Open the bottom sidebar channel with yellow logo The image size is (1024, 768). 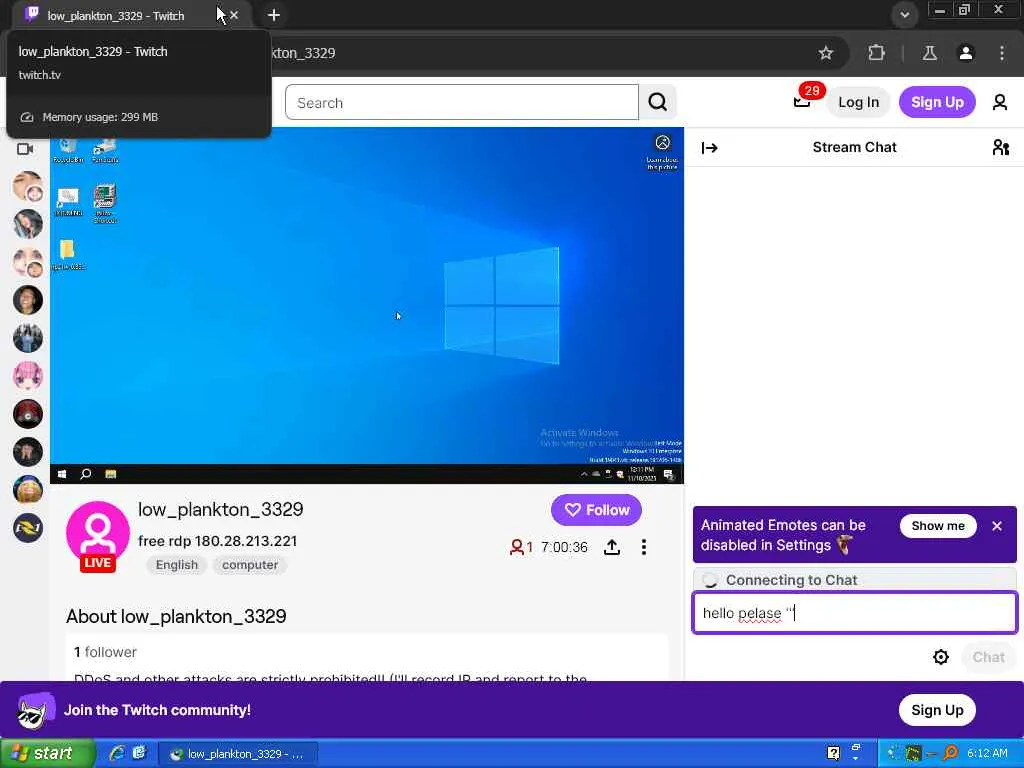(27, 528)
